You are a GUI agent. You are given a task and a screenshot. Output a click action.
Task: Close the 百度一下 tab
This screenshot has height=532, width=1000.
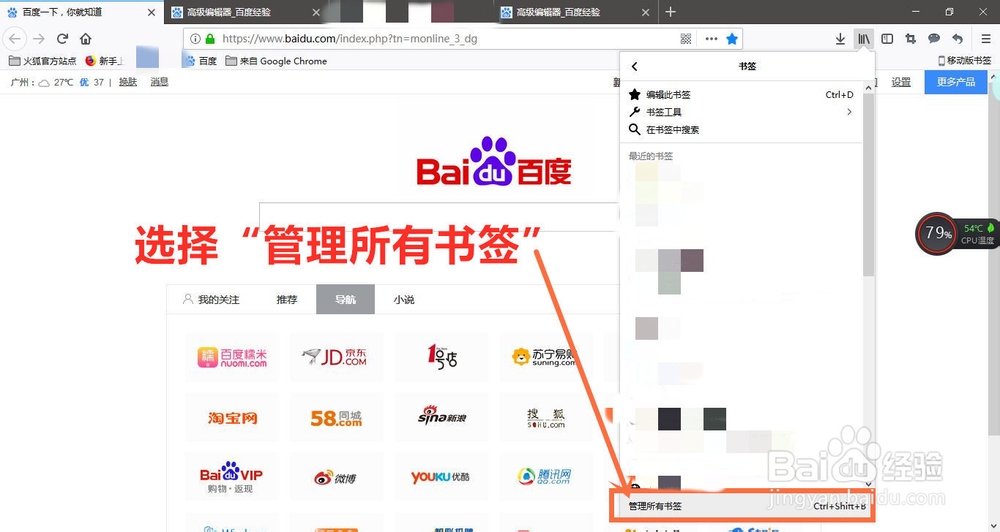tap(151, 12)
